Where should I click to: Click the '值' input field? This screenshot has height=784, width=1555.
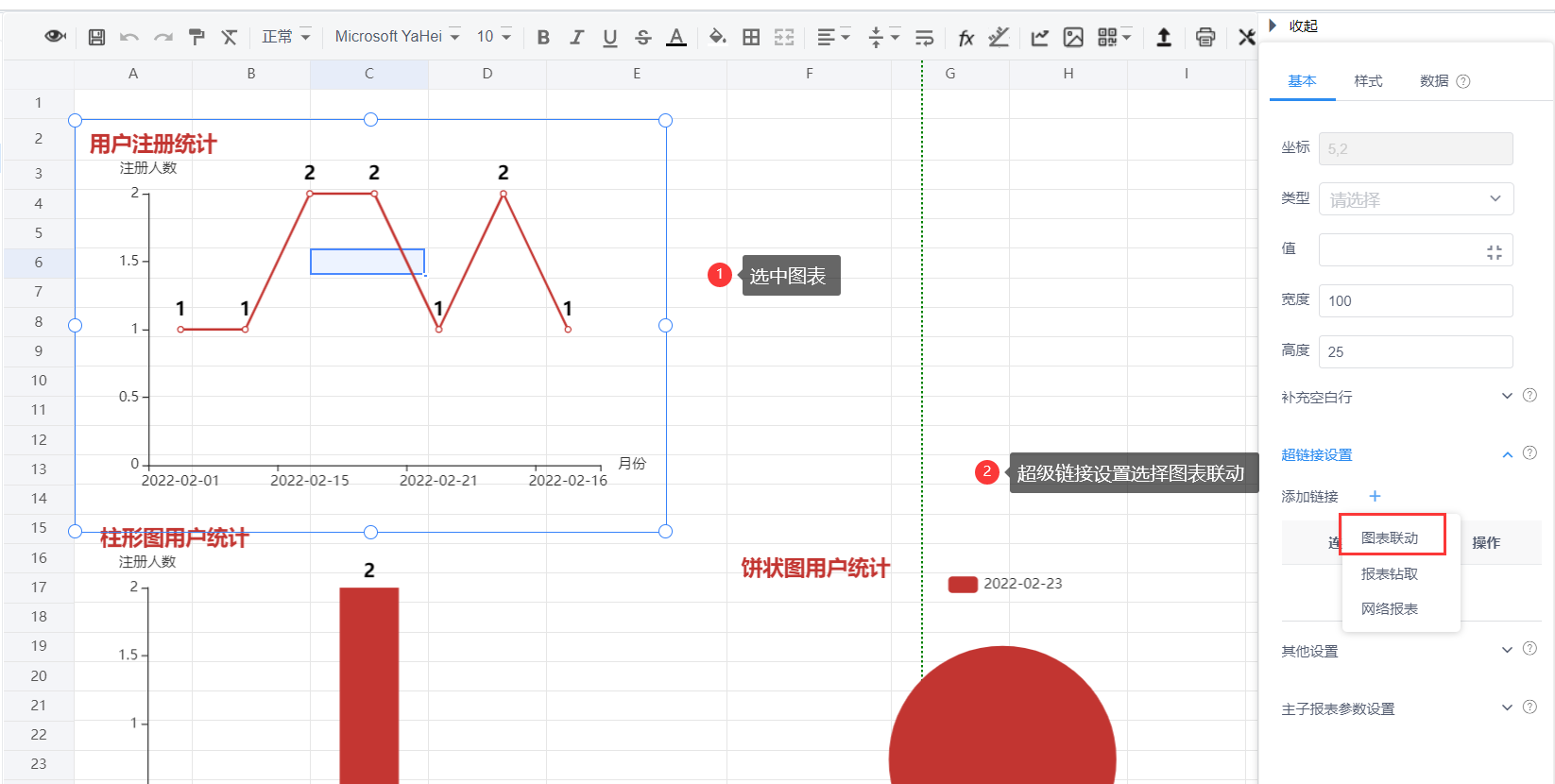click(x=1415, y=250)
